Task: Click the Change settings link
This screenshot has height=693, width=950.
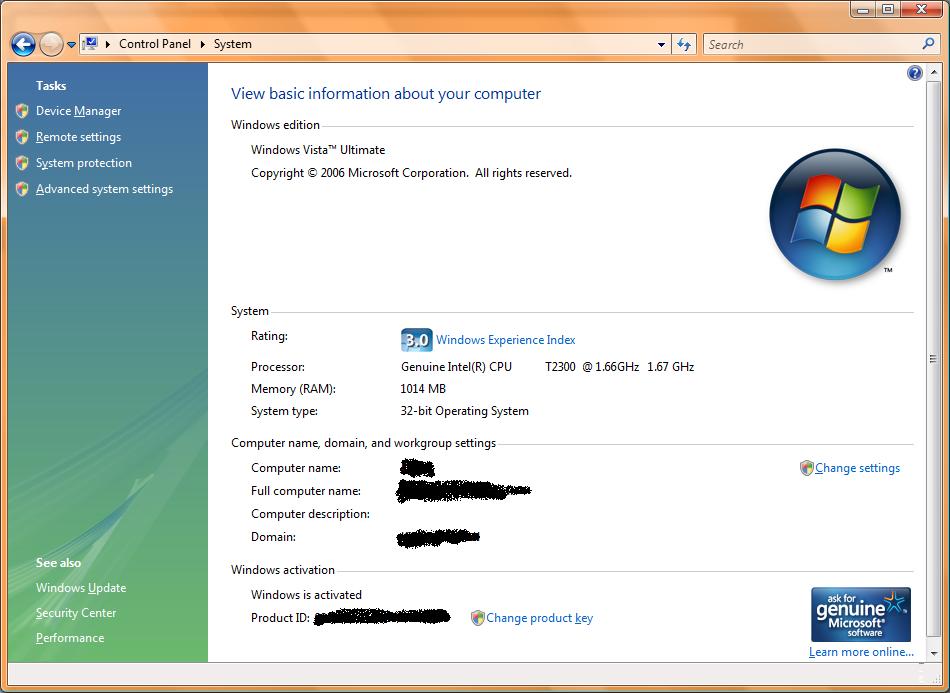Action: point(857,468)
